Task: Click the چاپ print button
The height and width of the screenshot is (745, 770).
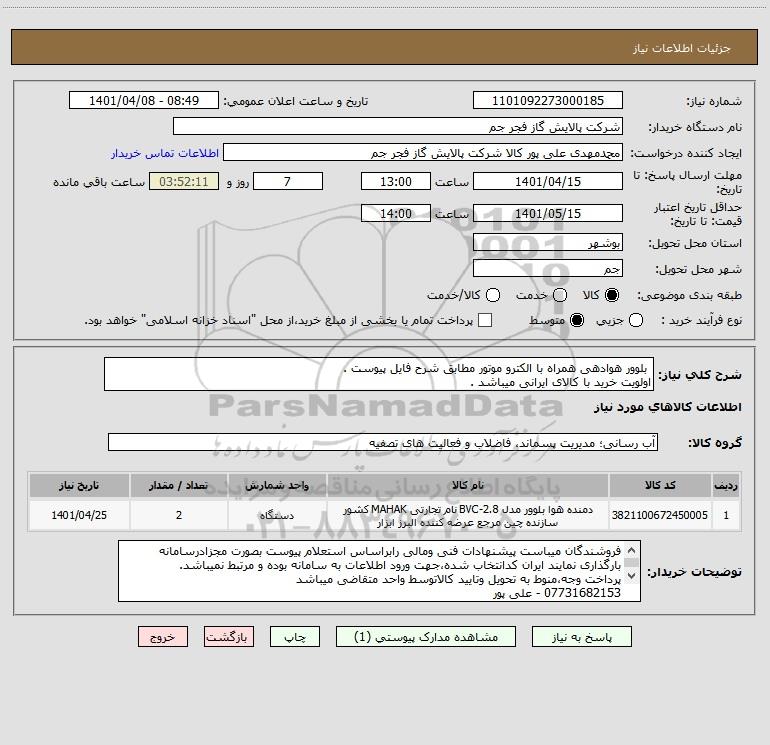Action: 295,637
